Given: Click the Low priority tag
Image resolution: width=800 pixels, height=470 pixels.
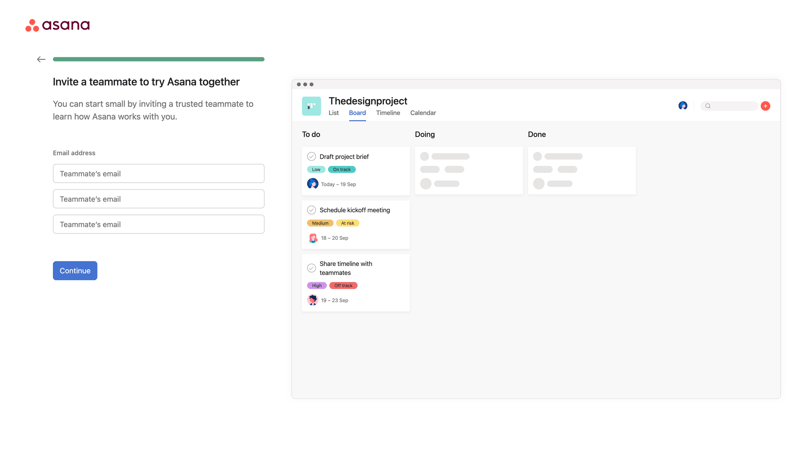Looking at the screenshot, I should point(316,169).
